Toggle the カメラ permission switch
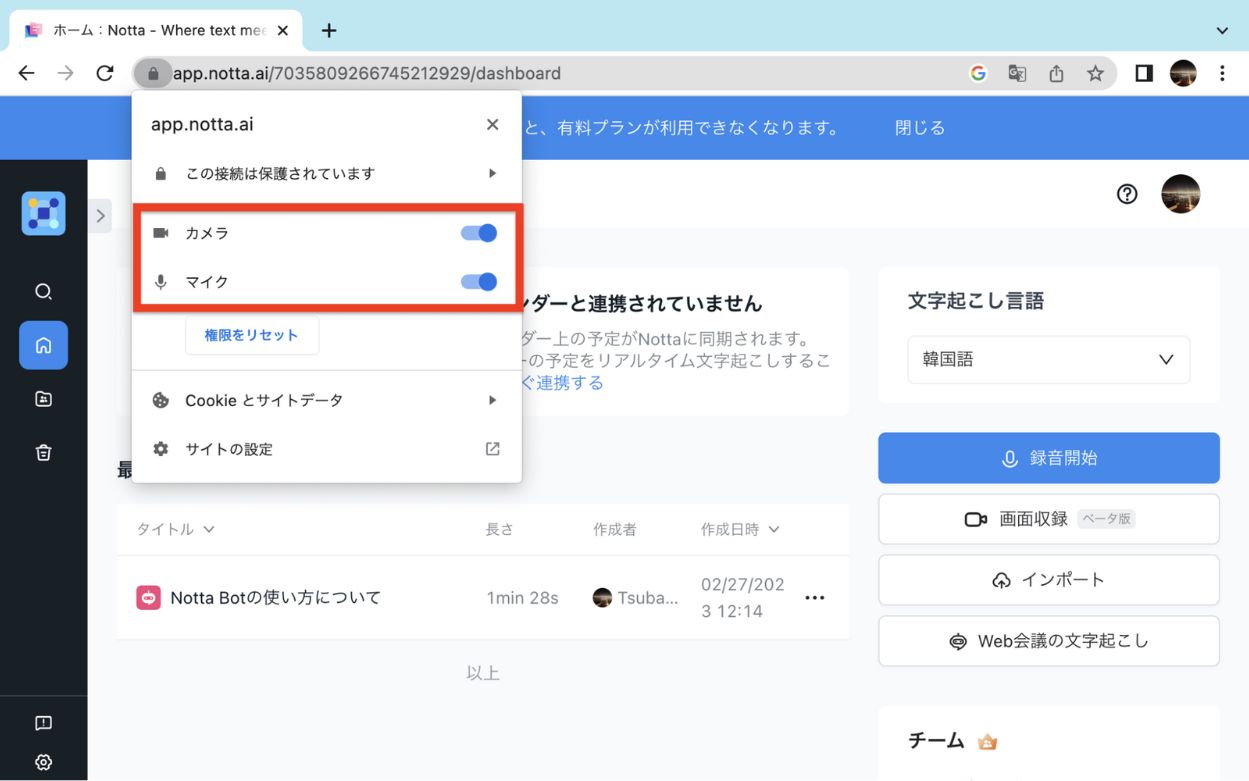The width and height of the screenshot is (1249, 781). [x=479, y=233]
